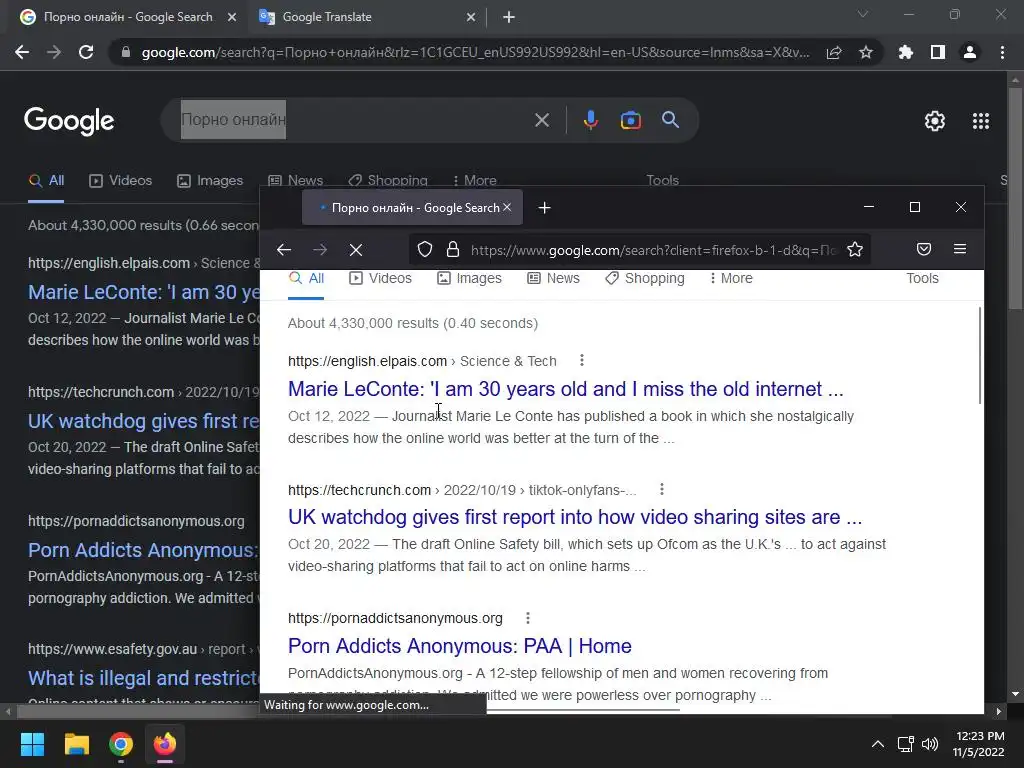Open Google apps grid icon
Screen dimensions: 1024x768
(x=981, y=121)
